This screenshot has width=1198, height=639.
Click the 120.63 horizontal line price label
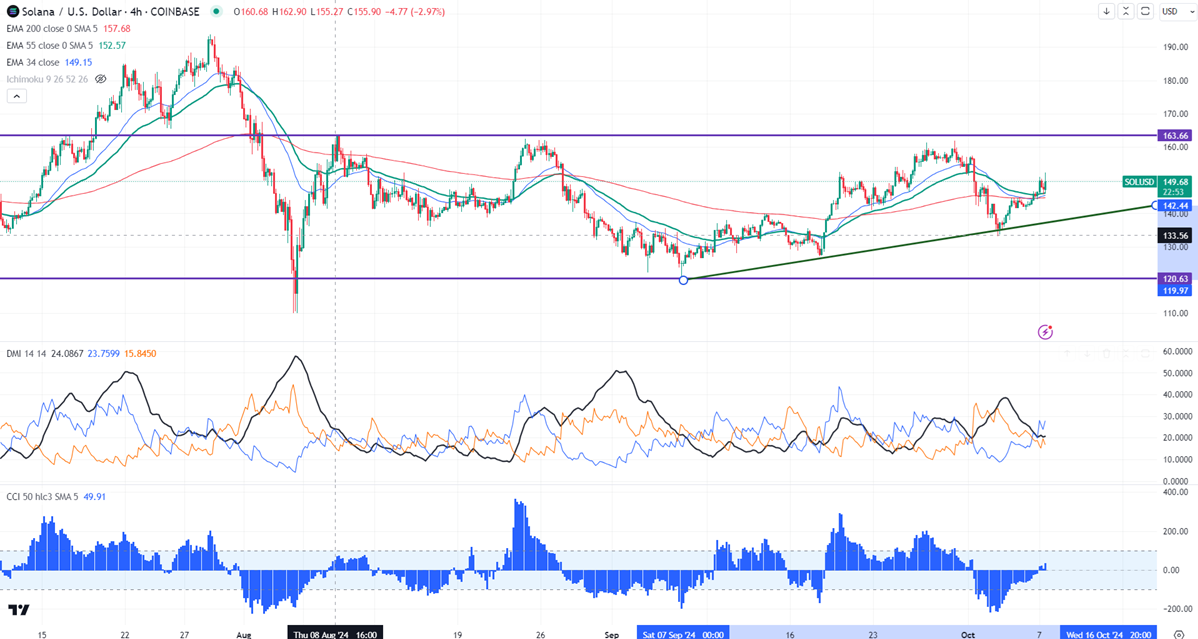[1175, 279]
